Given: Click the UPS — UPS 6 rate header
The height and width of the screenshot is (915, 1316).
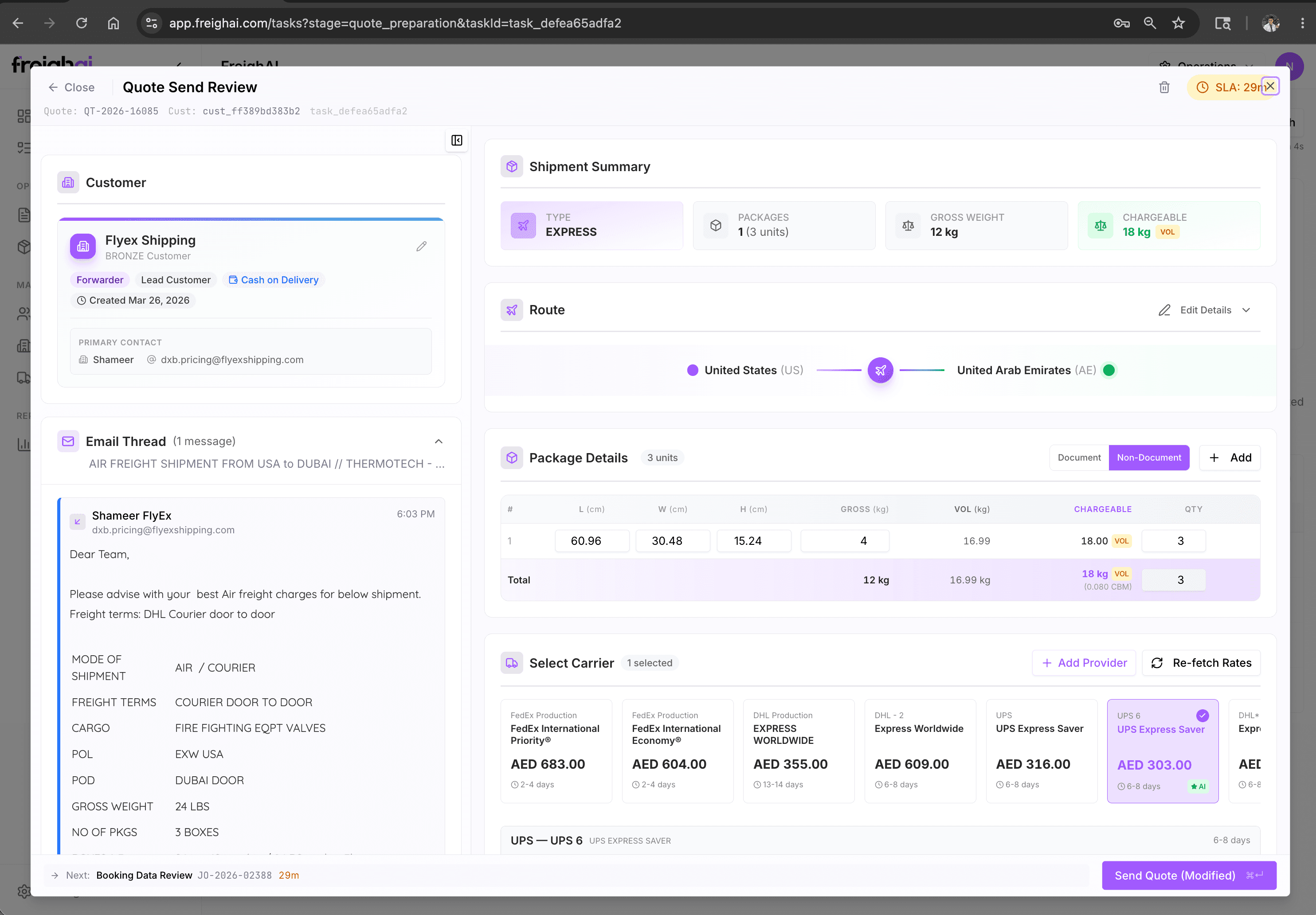Looking at the screenshot, I should 880,841.
